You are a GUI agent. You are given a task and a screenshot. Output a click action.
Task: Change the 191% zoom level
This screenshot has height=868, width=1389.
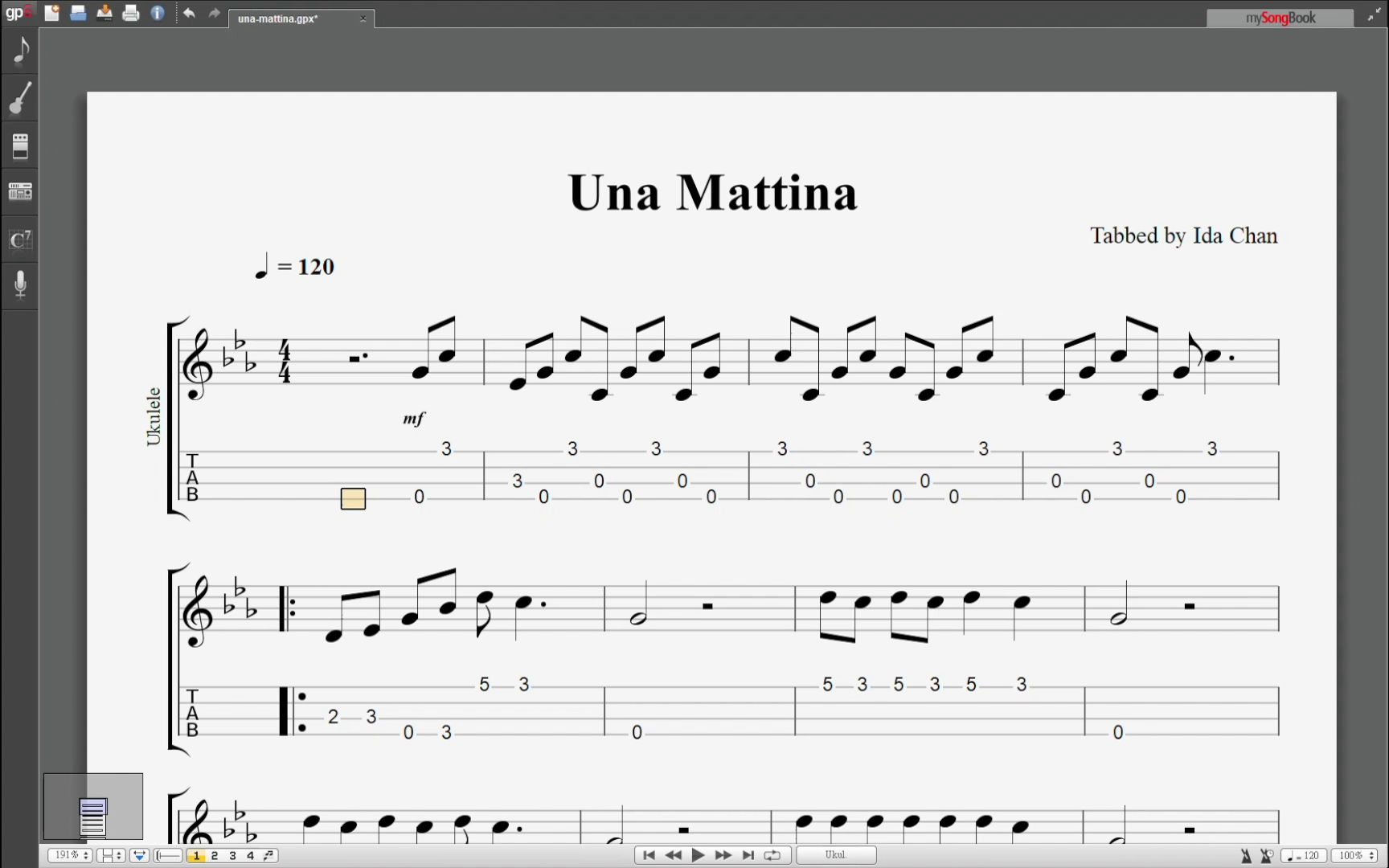(70, 855)
